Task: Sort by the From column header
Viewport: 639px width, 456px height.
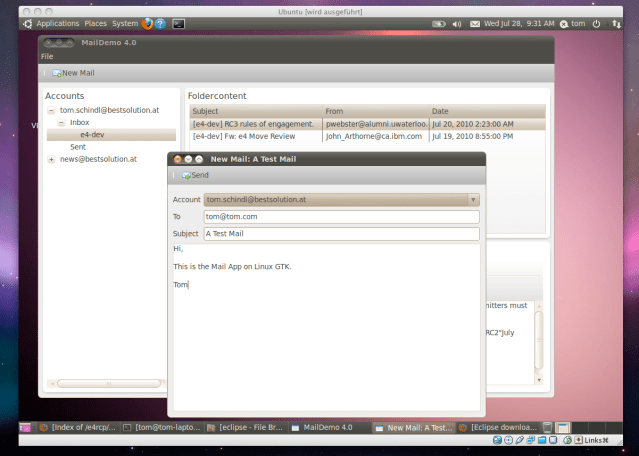Action: tap(375, 111)
